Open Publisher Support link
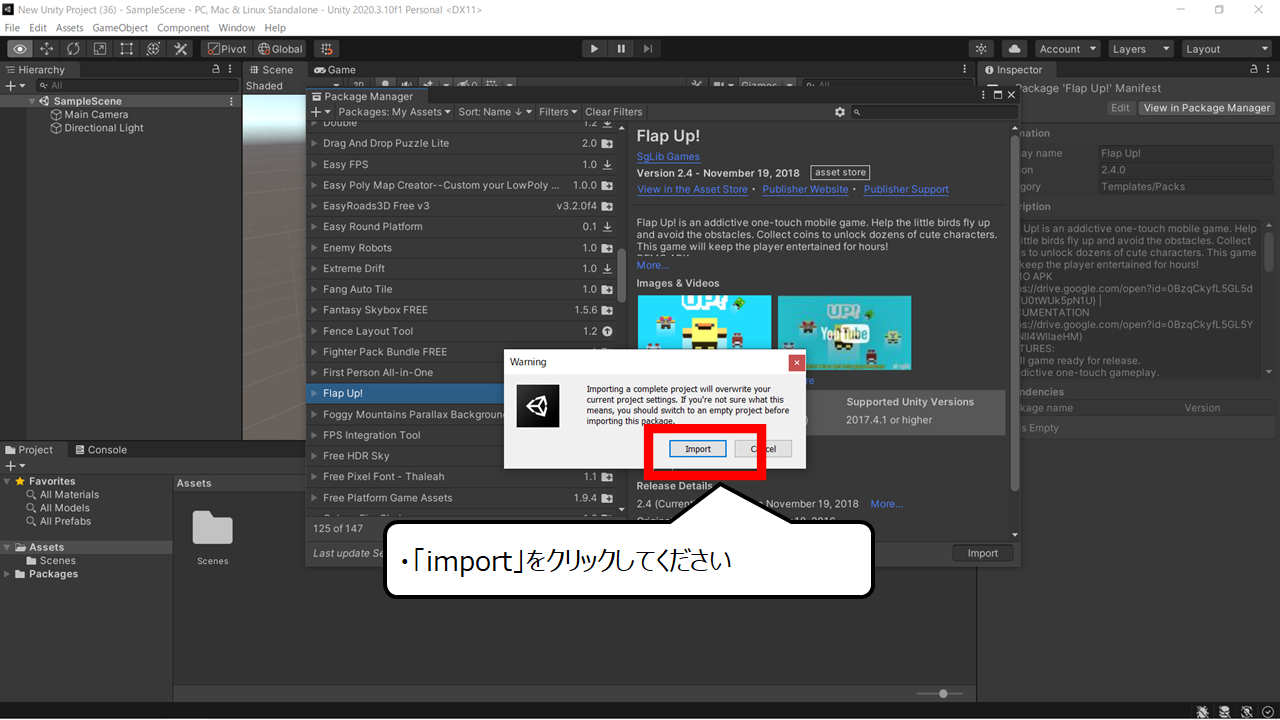 coord(906,189)
